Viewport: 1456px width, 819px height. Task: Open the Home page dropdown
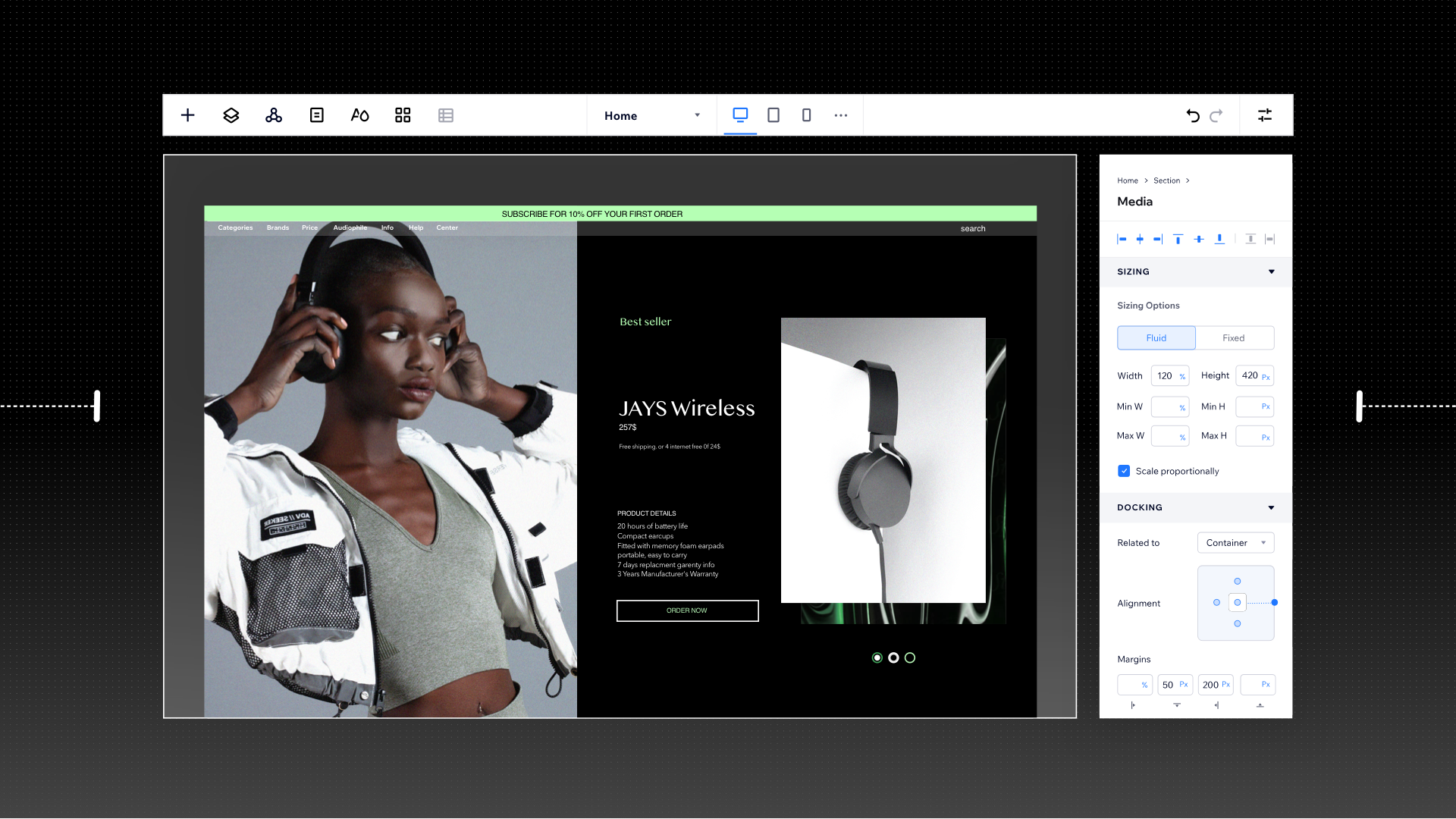[651, 115]
